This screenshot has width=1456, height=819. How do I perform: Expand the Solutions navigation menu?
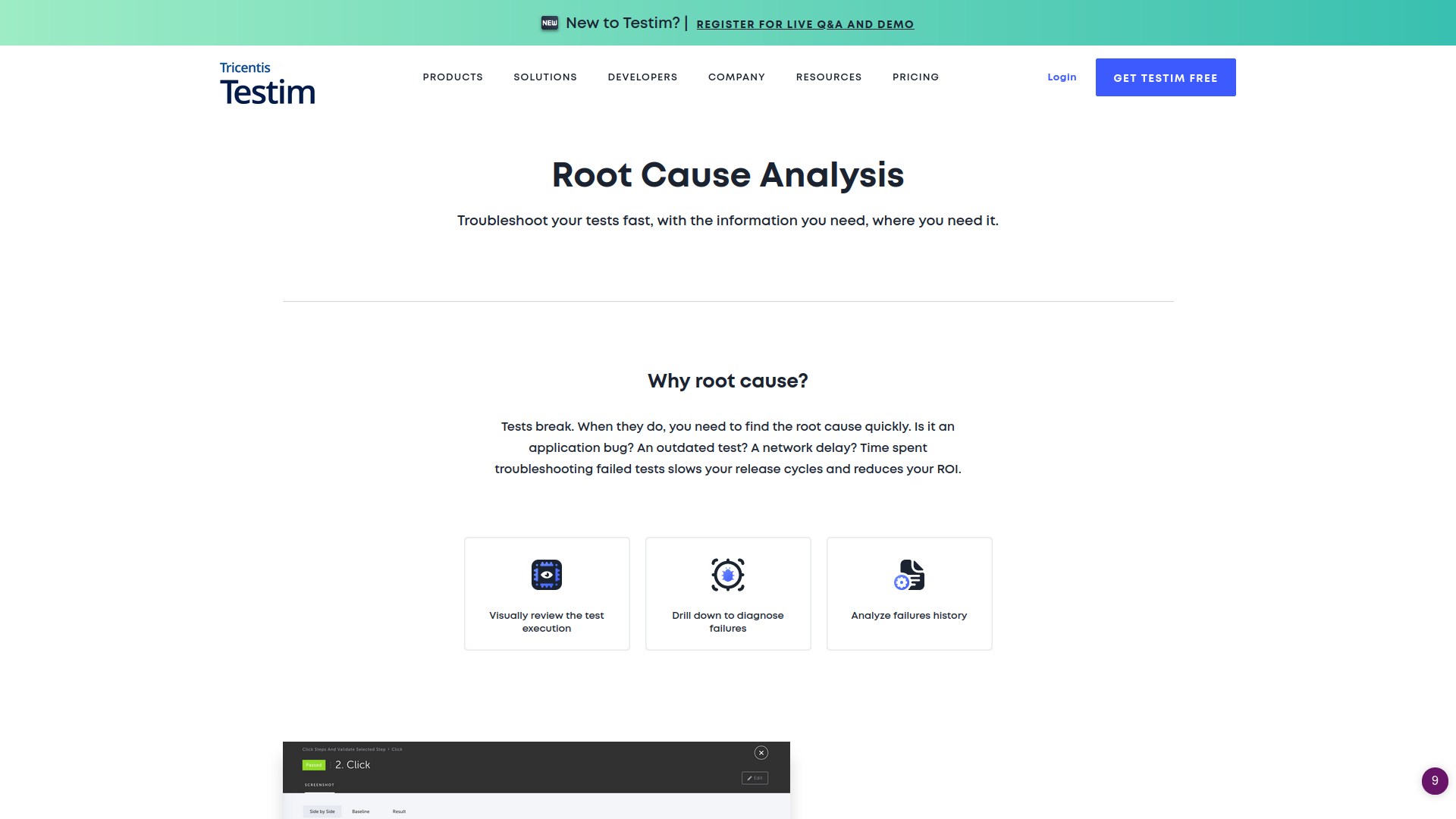(545, 77)
